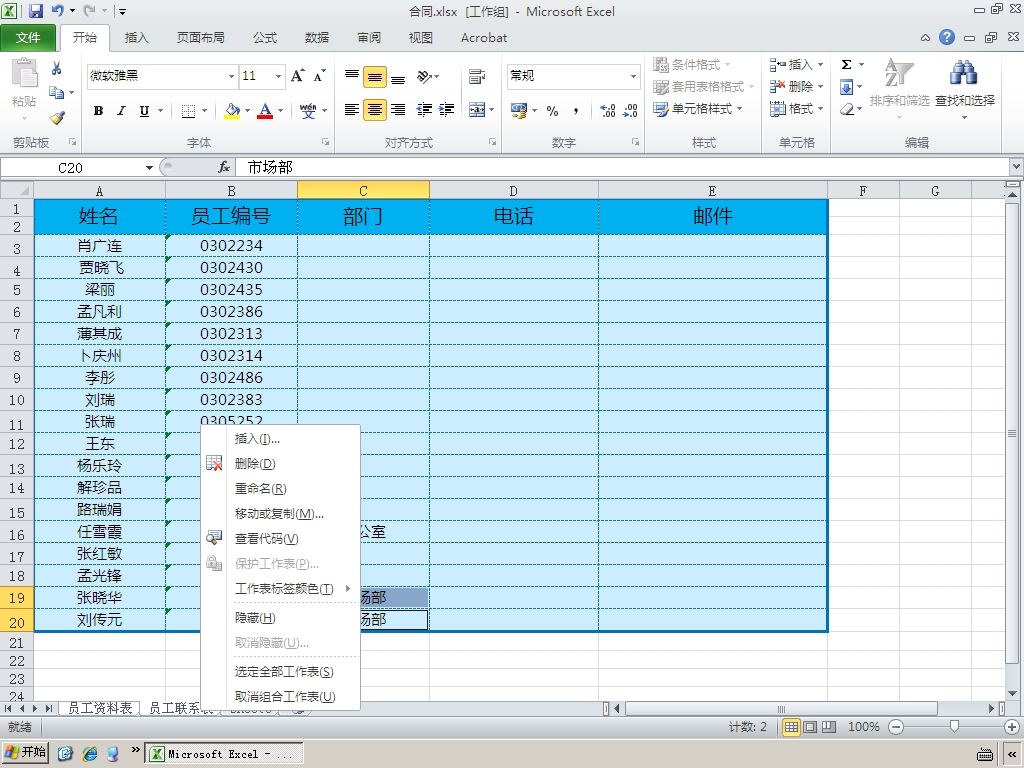The height and width of the screenshot is (768, 1024).
Task: Click the Increase Indent icon
Action: coord(447,110)
